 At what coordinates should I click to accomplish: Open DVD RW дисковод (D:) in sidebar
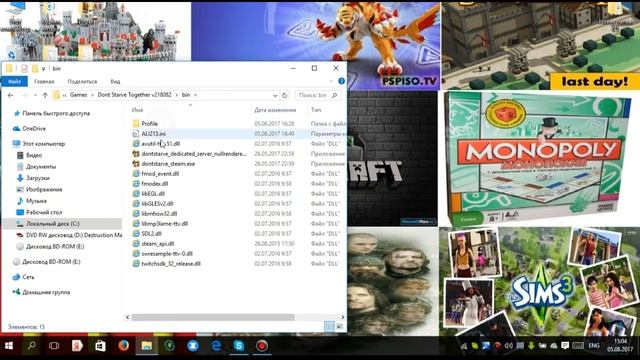click(74, 235)
